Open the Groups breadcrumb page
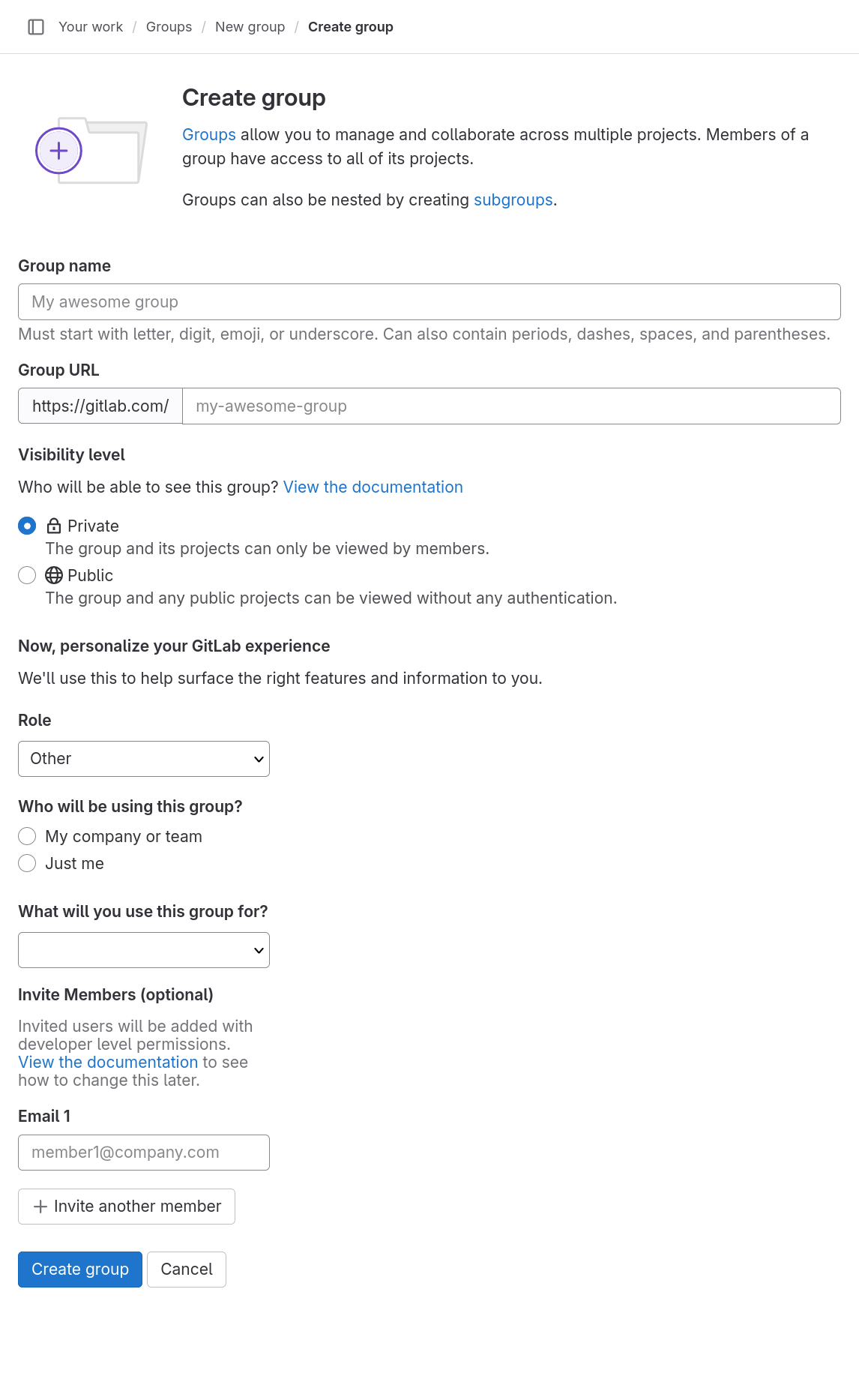The image size is (859, 1400). [x=168, y=26]
